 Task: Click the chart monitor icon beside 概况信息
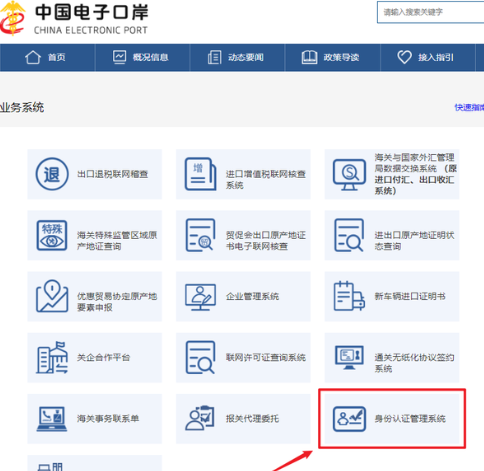click(x=119, y=57)
